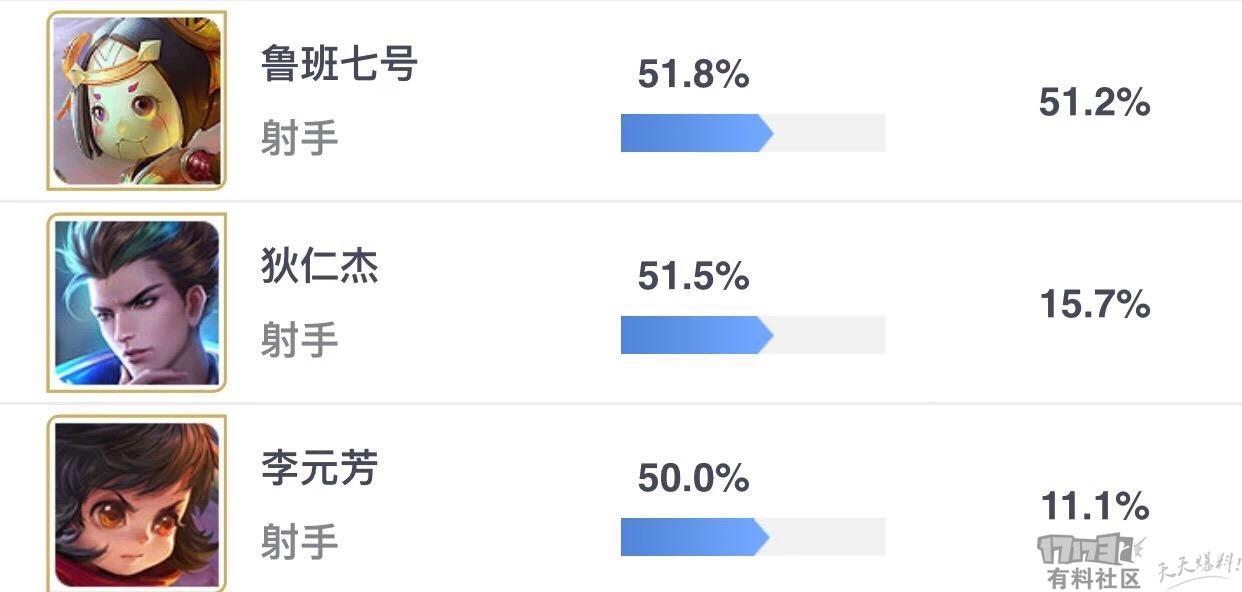Open the 鲁班七号 hero avatar
The height and width of the screenshot is (592, 1242).
(137, 100)
